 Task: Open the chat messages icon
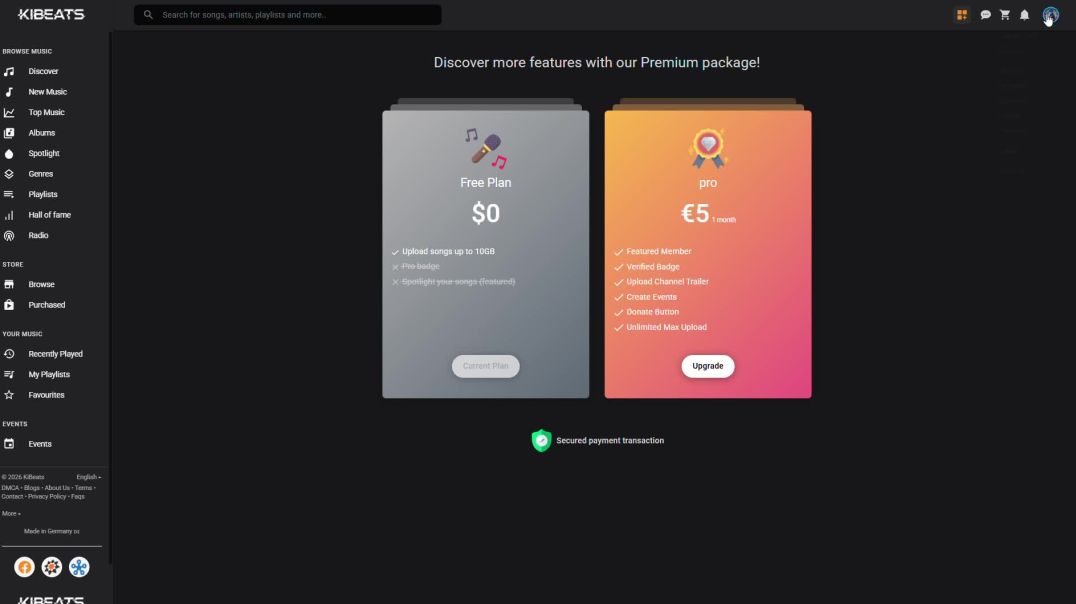point(985,15)
